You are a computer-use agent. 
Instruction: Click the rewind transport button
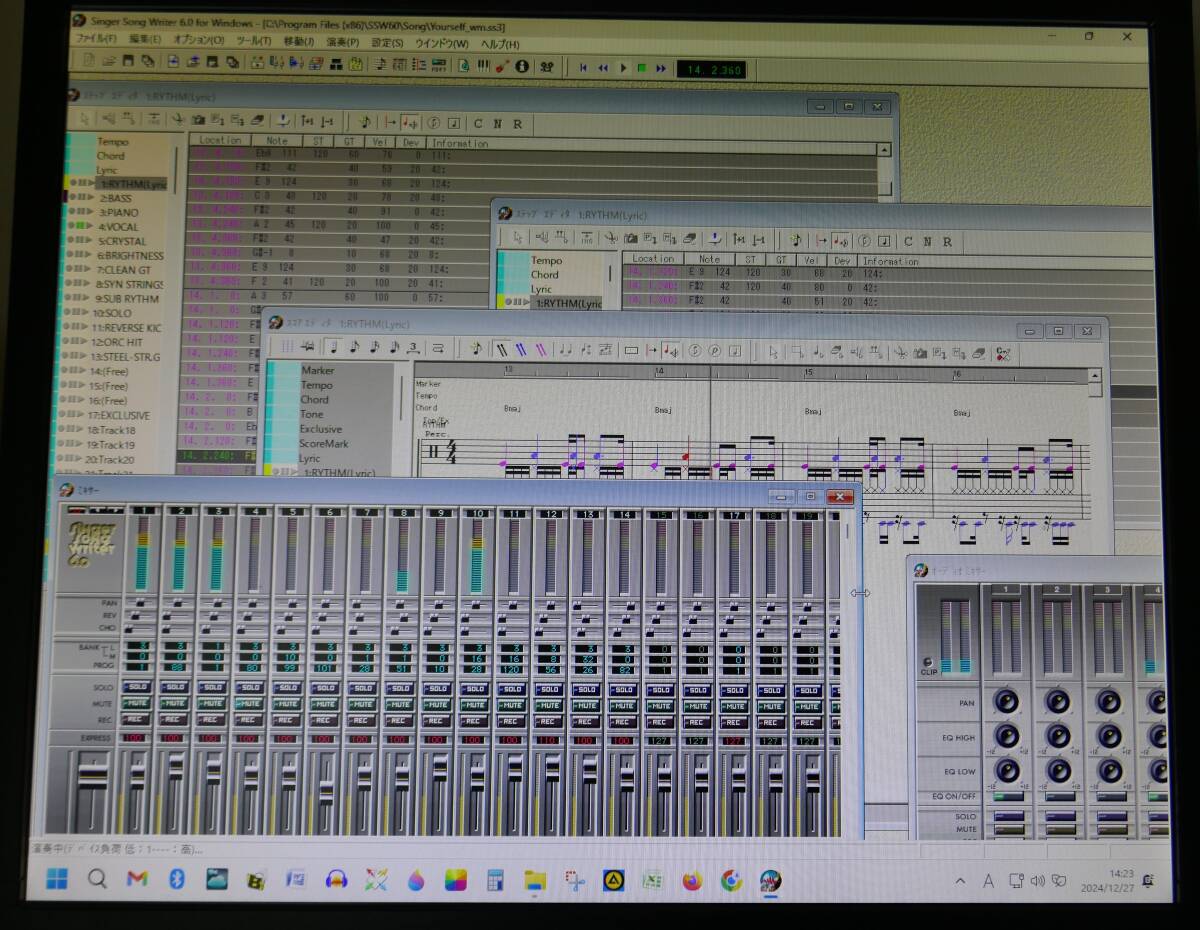coord(603,68)
